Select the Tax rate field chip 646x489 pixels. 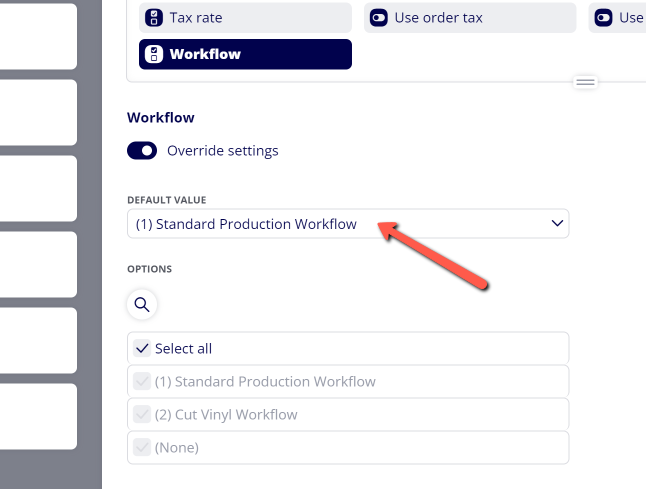point(245,18)
